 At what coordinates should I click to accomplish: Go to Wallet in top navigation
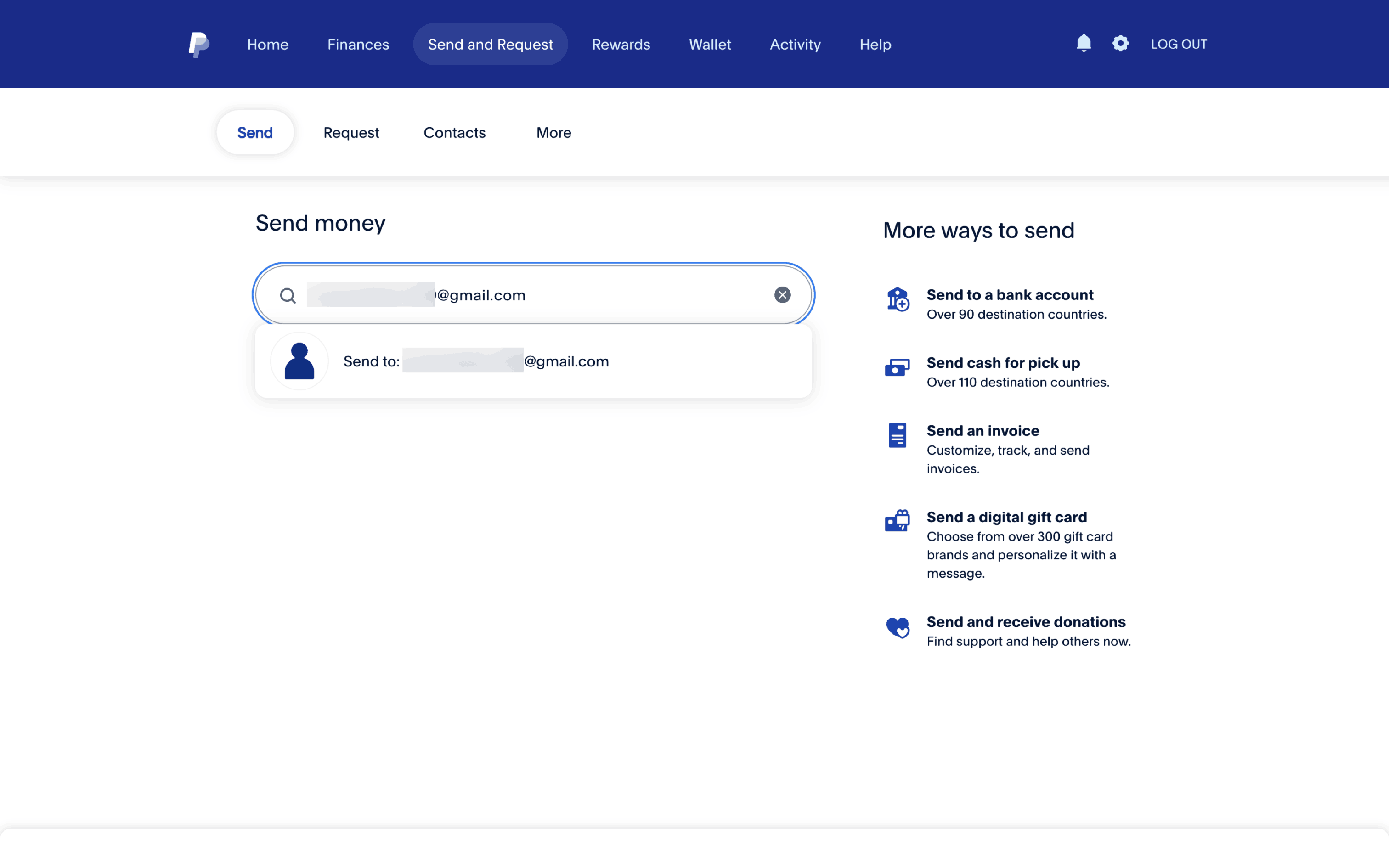tap(709, 44)
